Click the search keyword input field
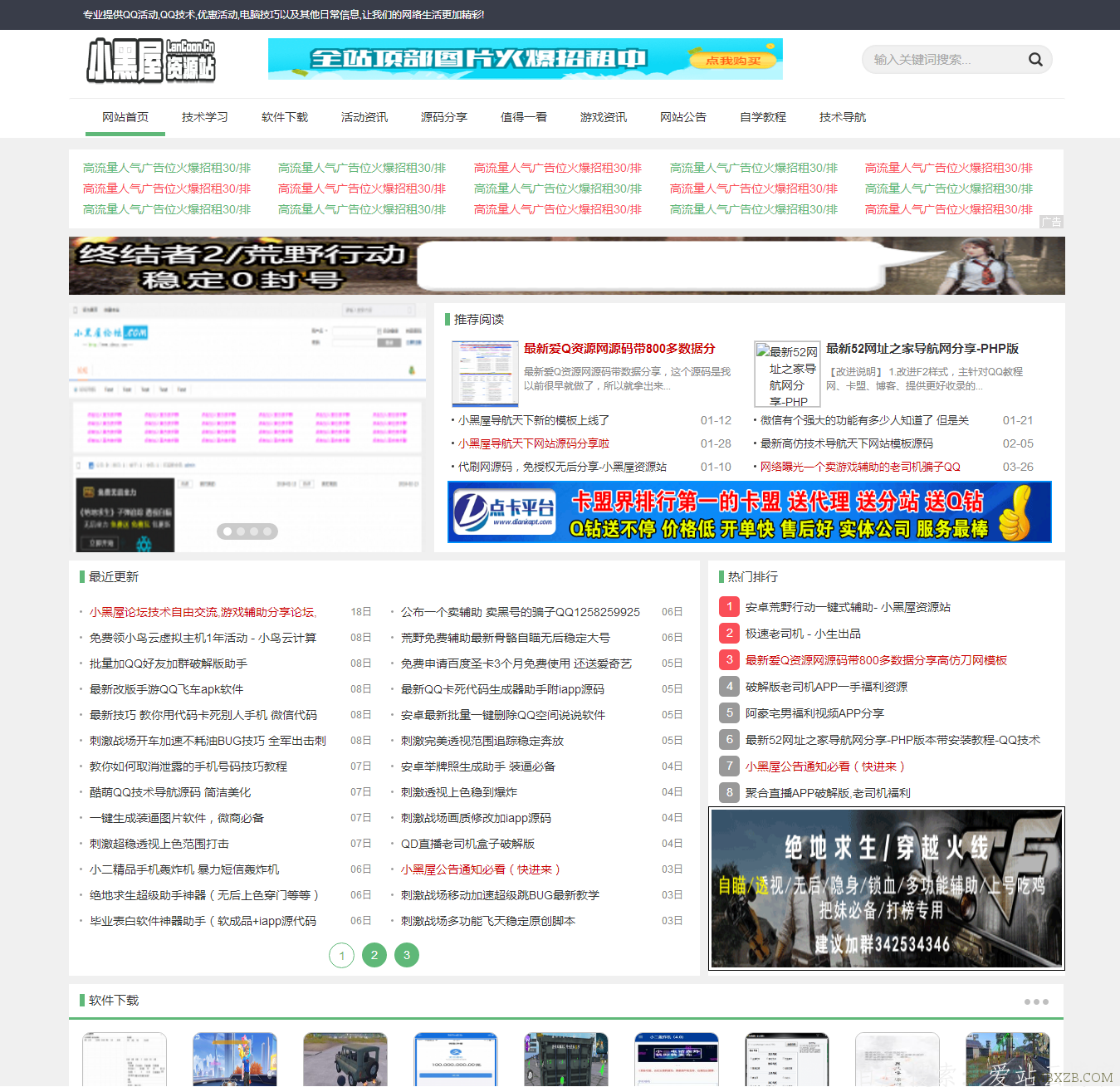 click(946, 59)
